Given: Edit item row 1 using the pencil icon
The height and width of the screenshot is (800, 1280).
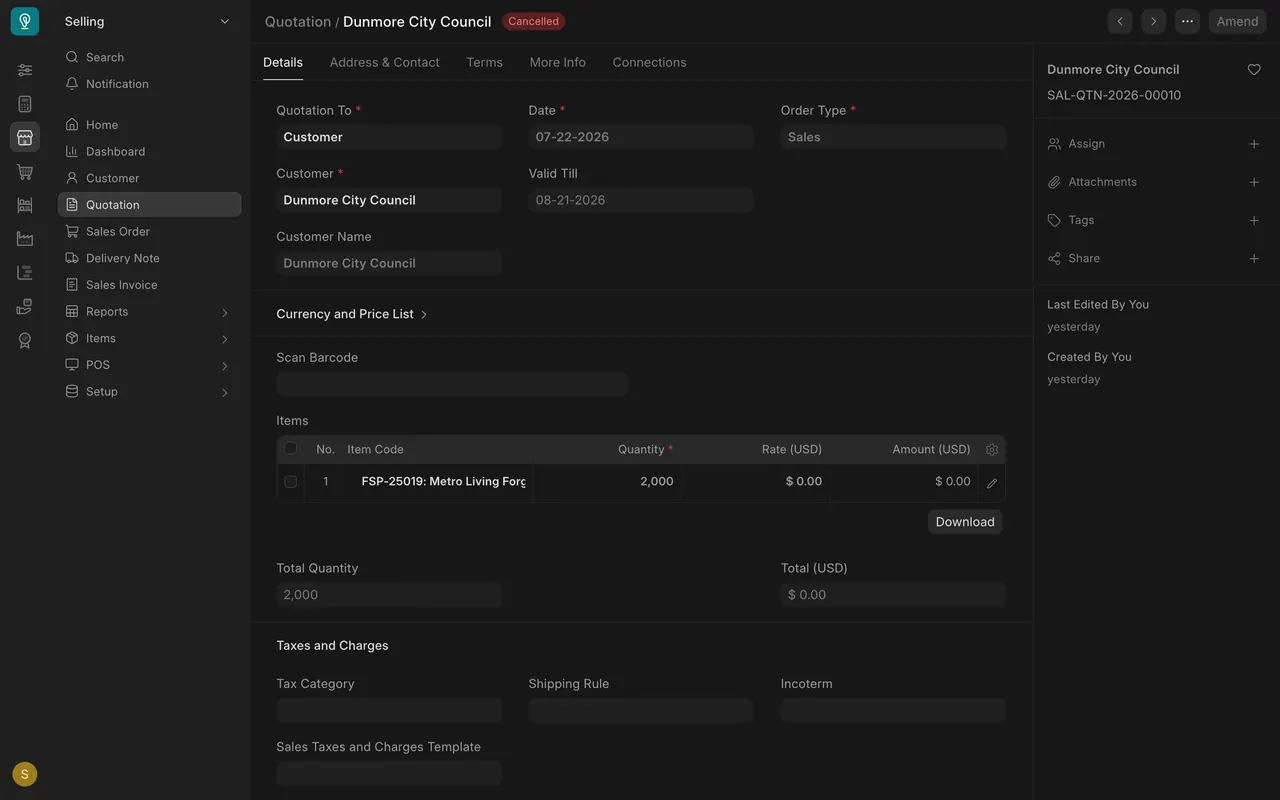Looking at the screenshot, I should 992,483.
